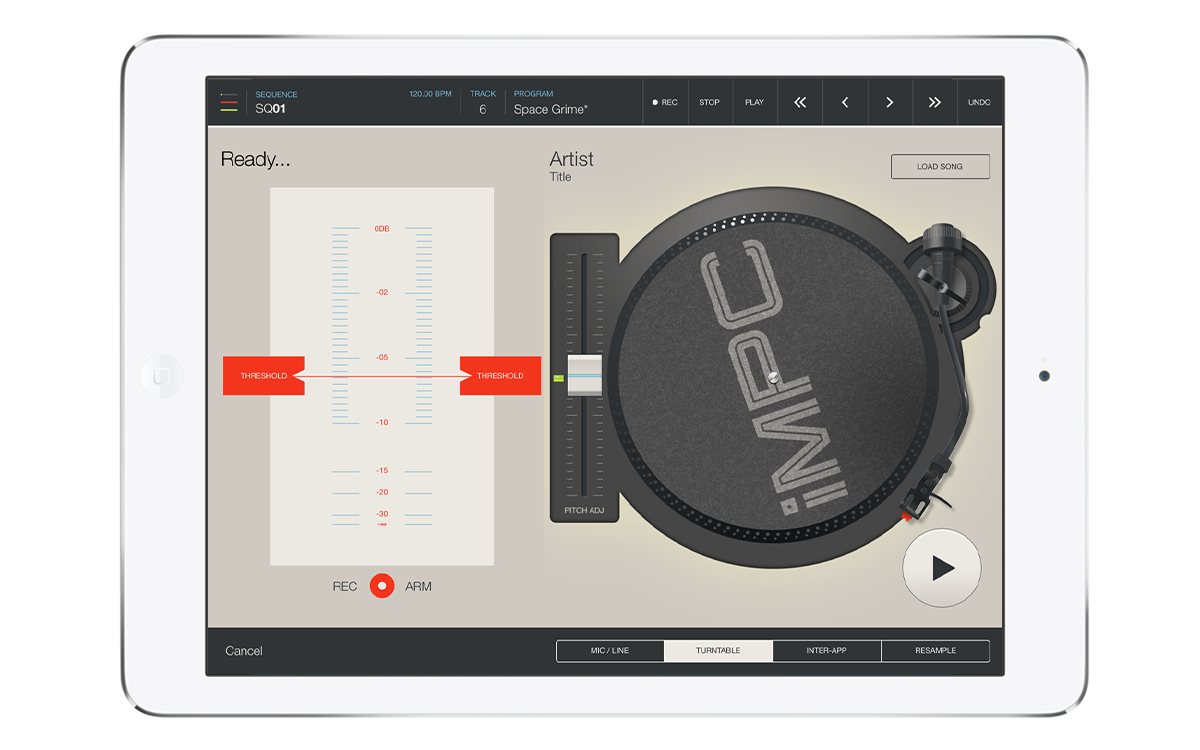Toggle REC in the top transport bar

pos(665,102)
